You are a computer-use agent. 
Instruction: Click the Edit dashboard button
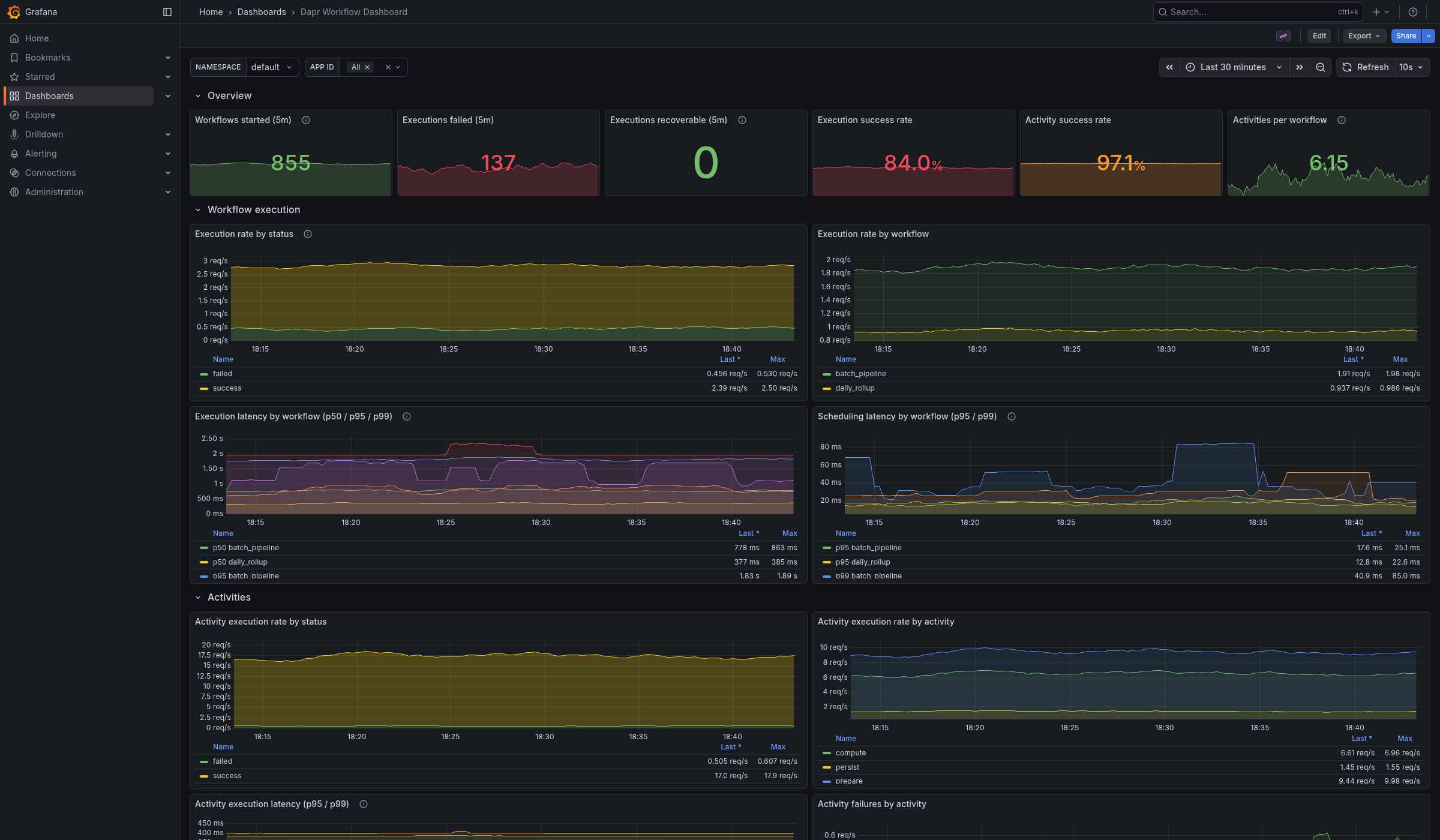pyautogui.click(x=1319, y=36)
